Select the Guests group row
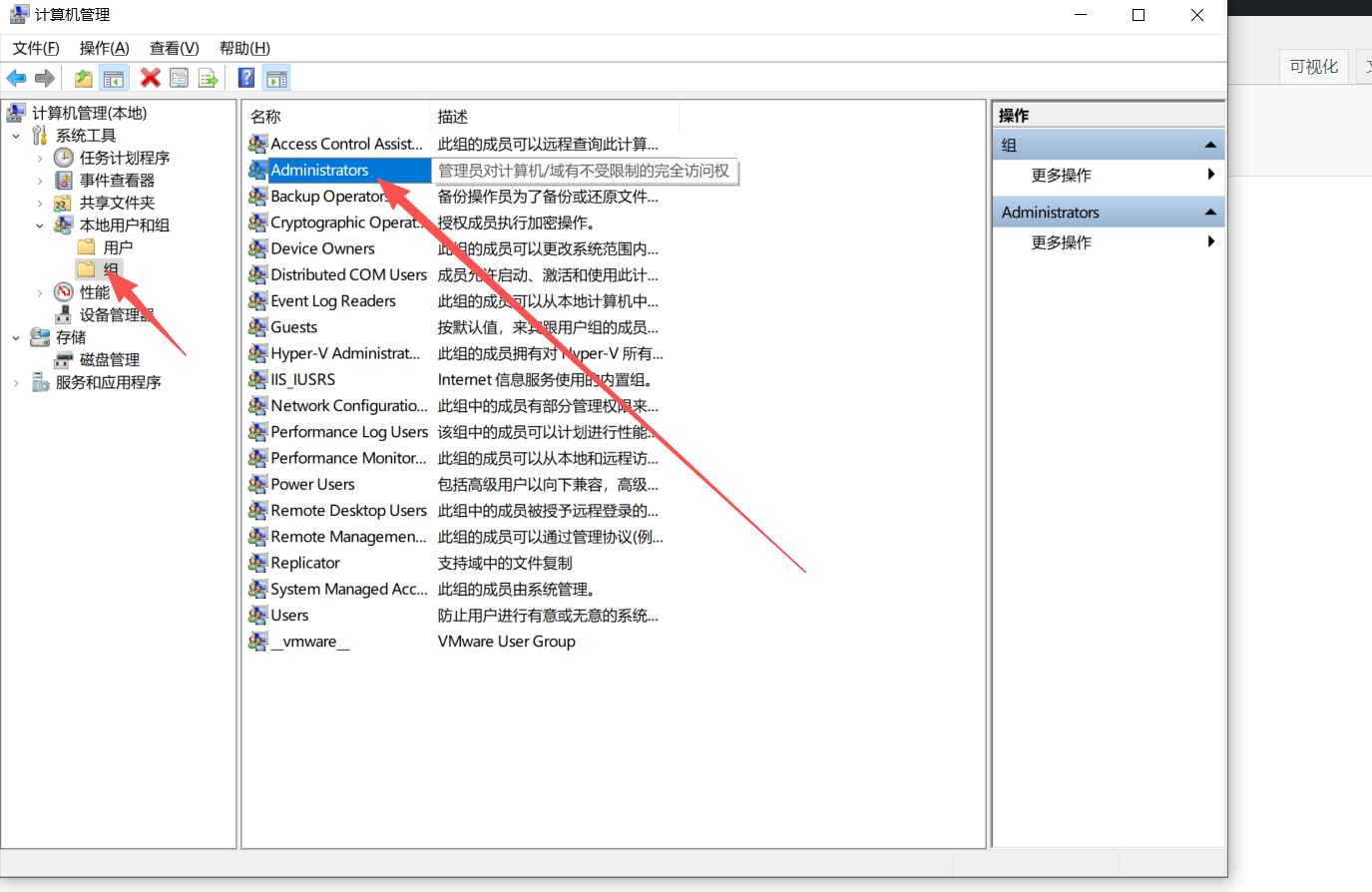The width and height of the screenshot is (1372, 892). tap(293, 327)
